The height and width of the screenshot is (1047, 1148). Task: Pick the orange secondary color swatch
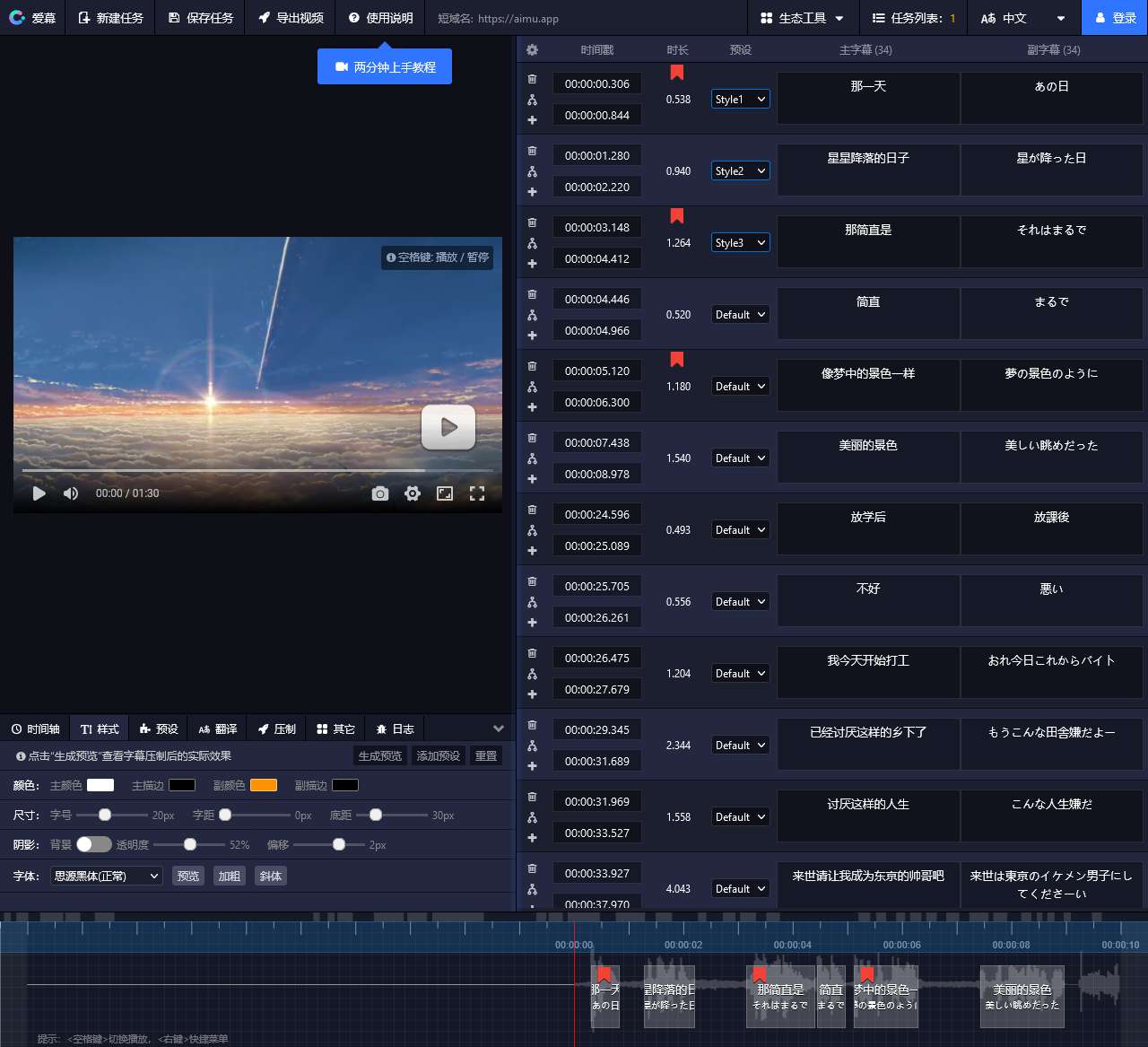pyautogui.click(x=263, y=785)
